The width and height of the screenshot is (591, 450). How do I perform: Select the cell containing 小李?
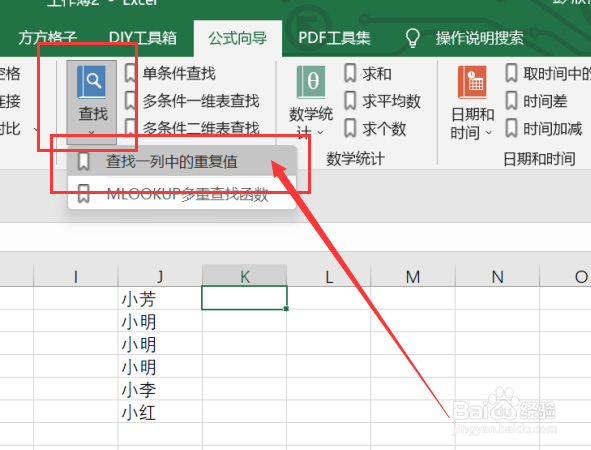click(160, 389)
